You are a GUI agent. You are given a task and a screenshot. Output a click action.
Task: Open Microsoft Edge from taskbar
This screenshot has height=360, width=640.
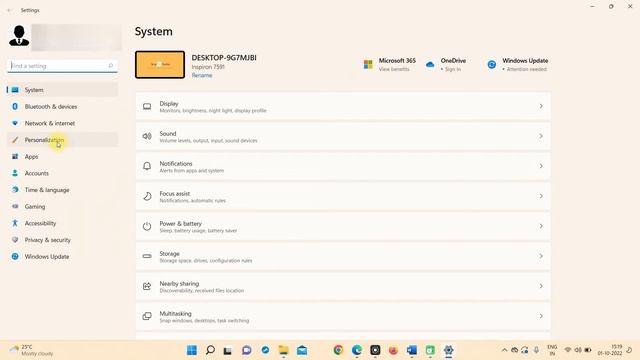[357, 350]
